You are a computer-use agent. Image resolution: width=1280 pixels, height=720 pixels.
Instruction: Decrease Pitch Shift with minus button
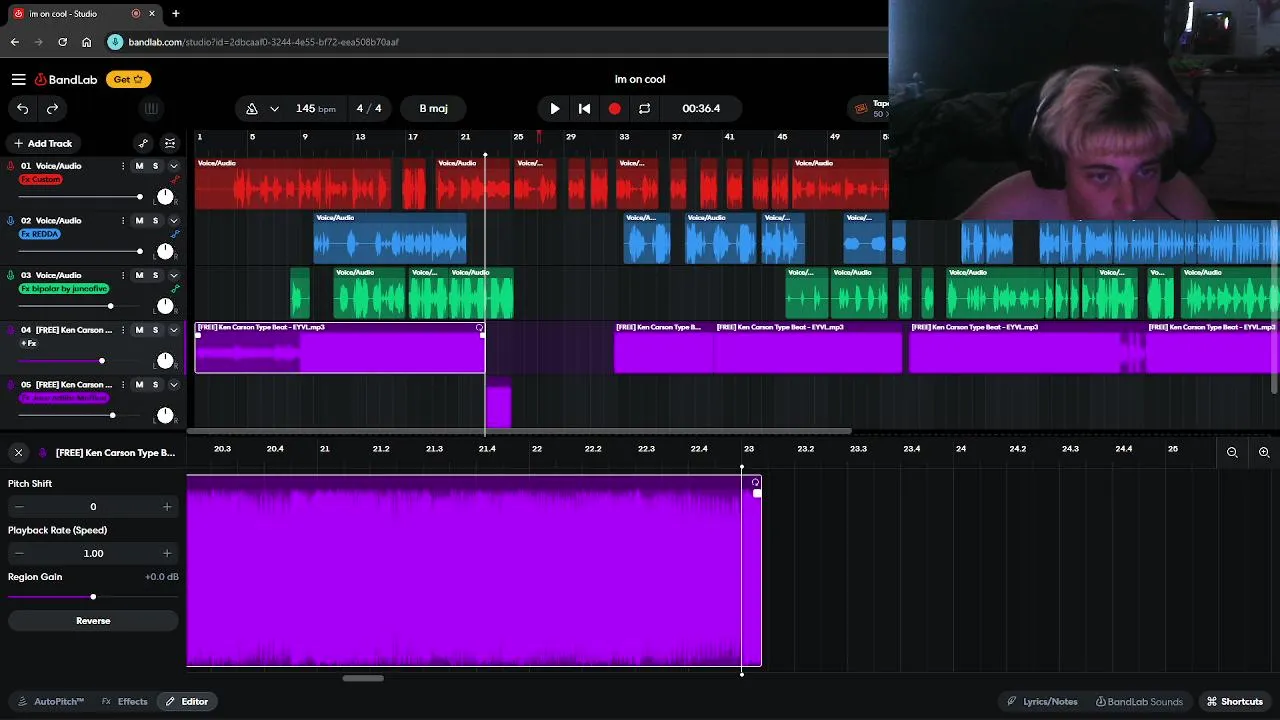point(19,507)
